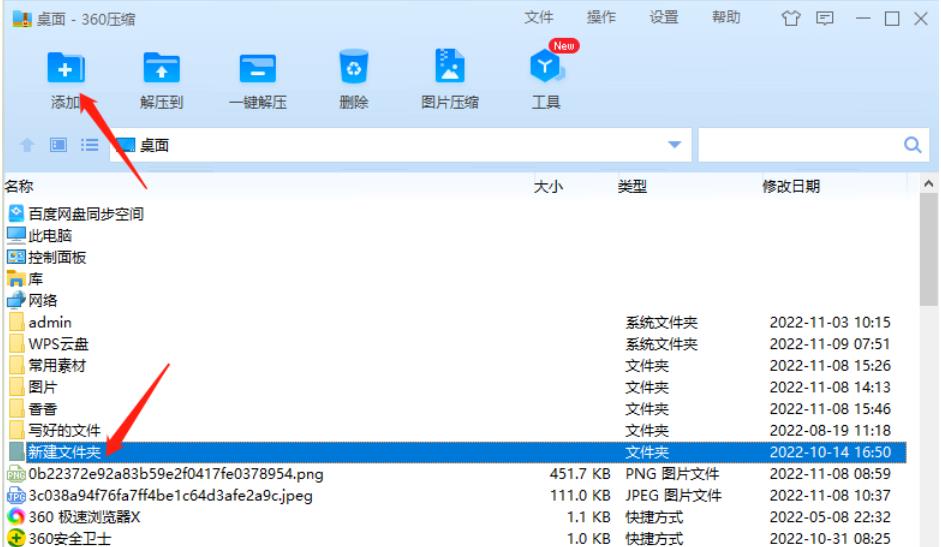Sort by 大小 (Size) column header
Viewport: 941px width, 547px height.
point(548,186)
